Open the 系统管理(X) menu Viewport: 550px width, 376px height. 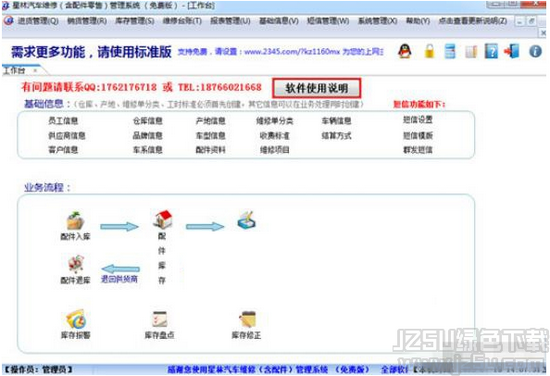(x=377, y=21)
